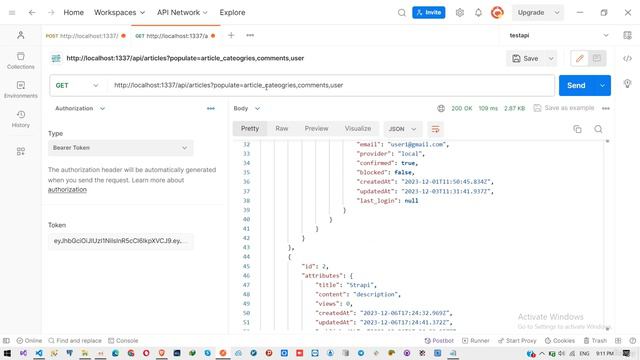
Task: Copy the response body
Action: [577, 129]
